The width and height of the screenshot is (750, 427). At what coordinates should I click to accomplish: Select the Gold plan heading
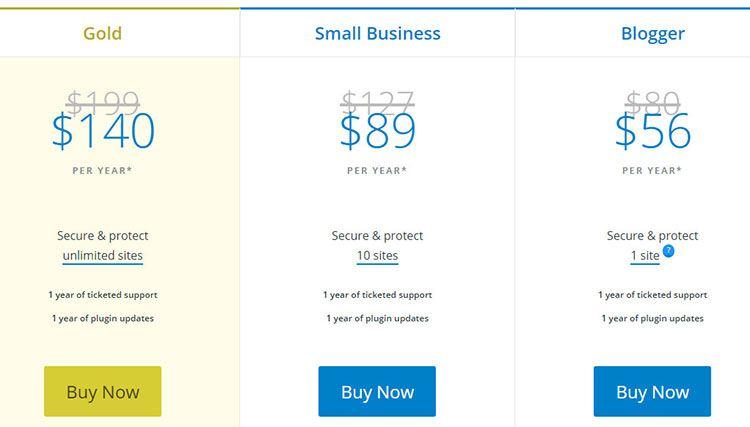point(103,33)
